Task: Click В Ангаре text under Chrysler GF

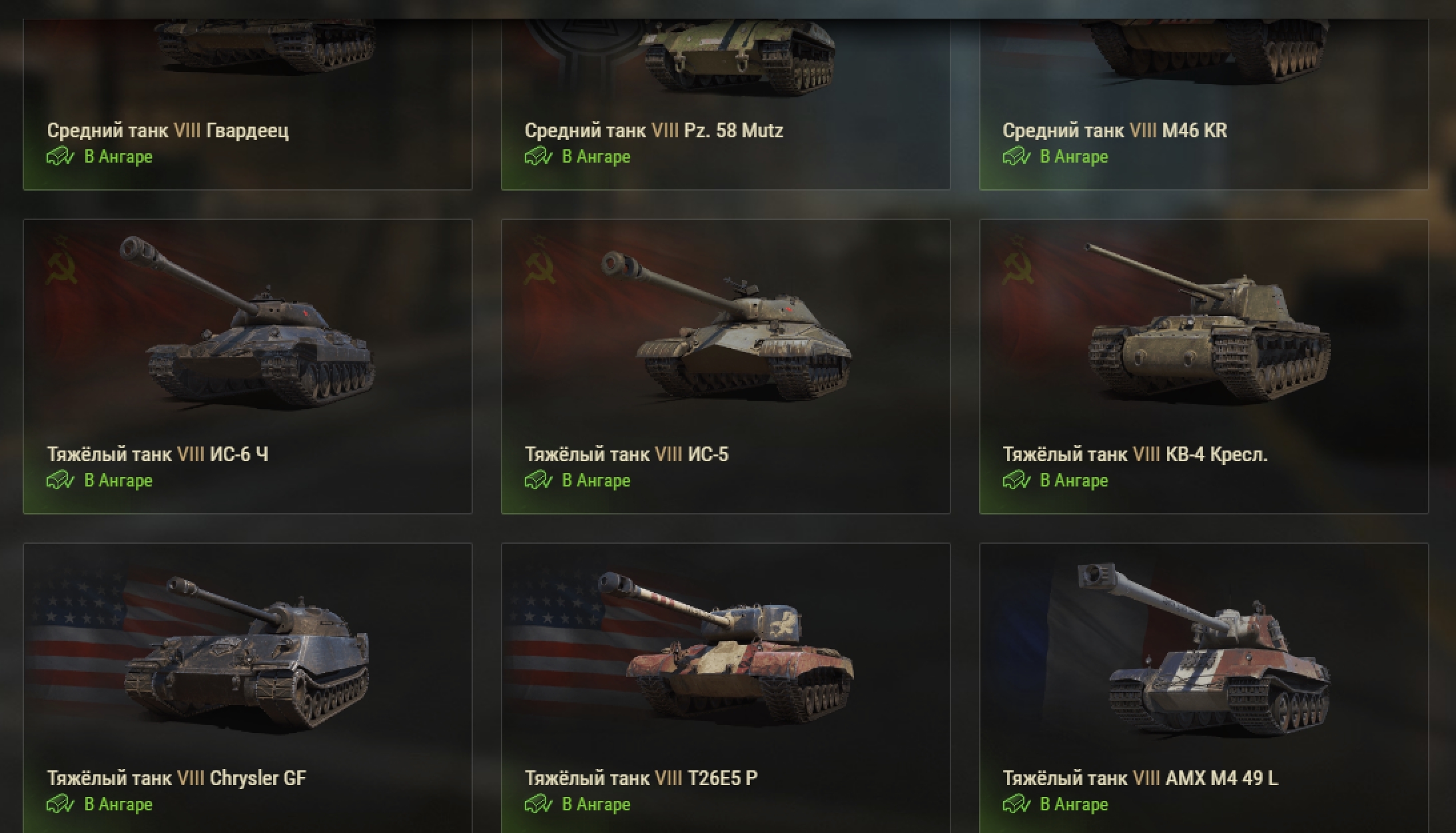Action: coord(118,804)
